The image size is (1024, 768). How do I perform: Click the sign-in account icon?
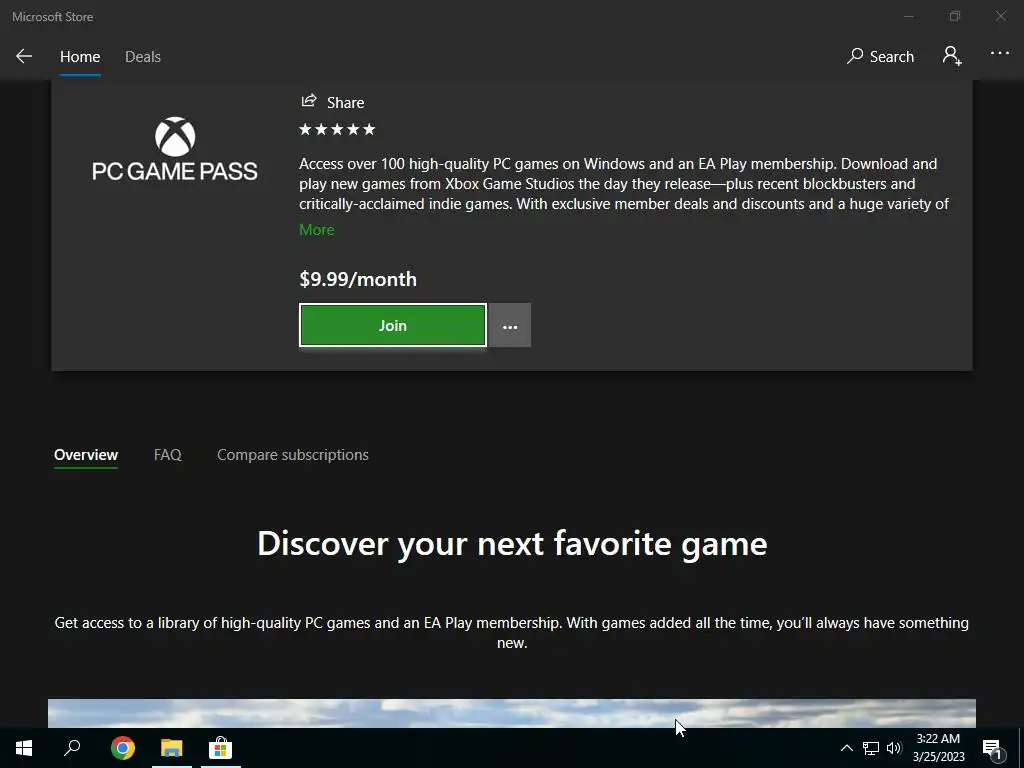pyautogui.click(x=952, y=56)
